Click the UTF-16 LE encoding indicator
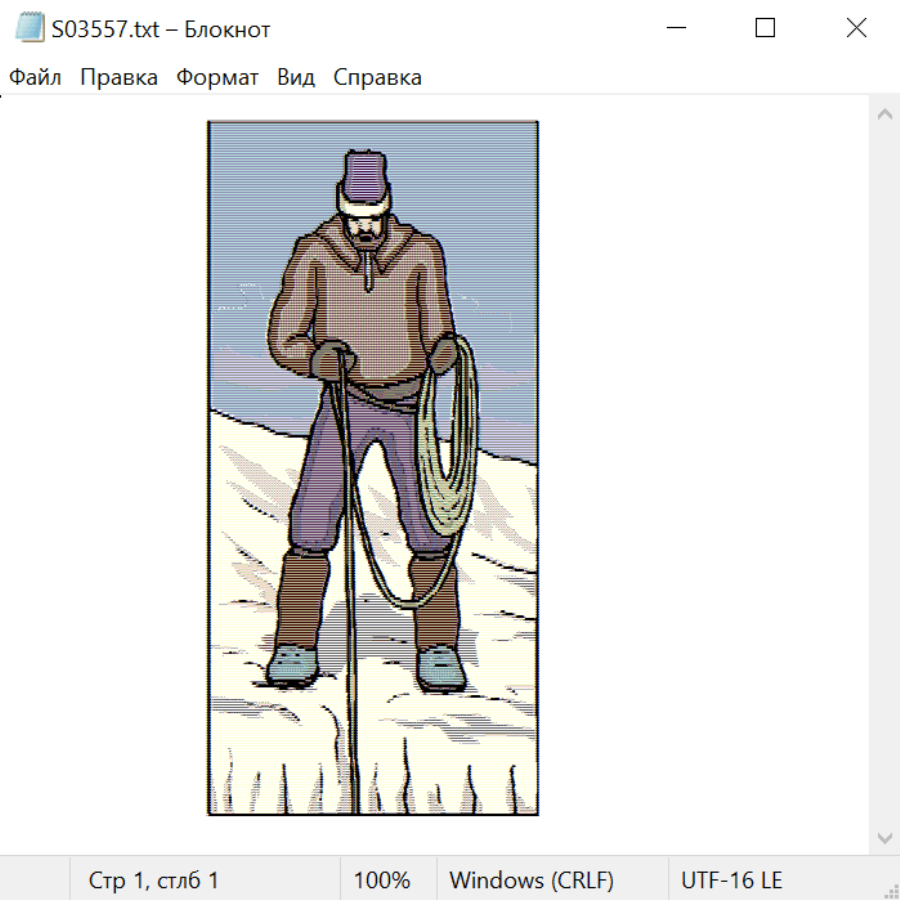 click(x=731, y=881)
